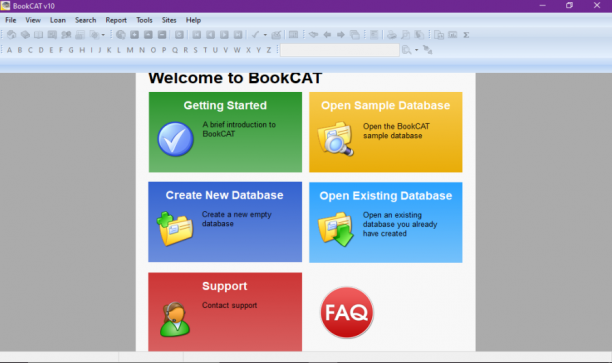The width and height of the screenshot is (612, 363).
Task: Click the open book toolbar icon
Action: click(38, 35)
